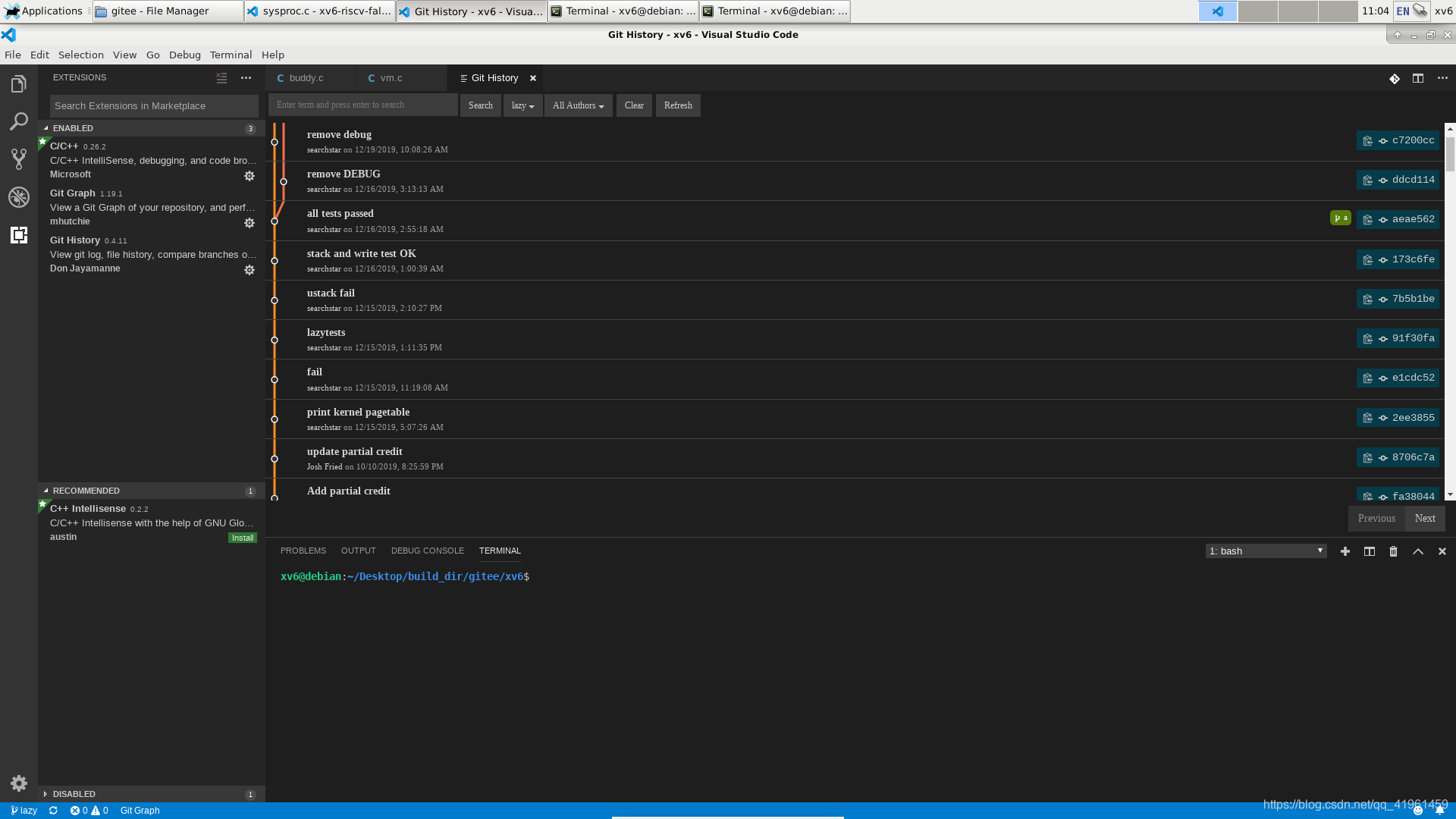Click the gear icon for the Git Graph extension

(249, 223)
